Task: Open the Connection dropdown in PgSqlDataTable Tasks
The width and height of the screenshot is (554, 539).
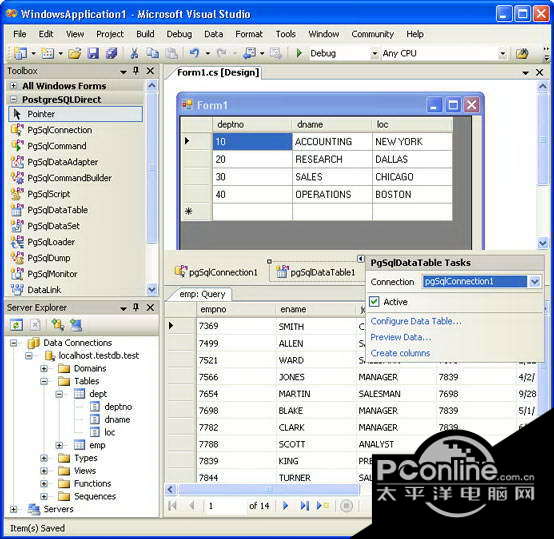Action: pyautogui.click(x=534, y=282)
